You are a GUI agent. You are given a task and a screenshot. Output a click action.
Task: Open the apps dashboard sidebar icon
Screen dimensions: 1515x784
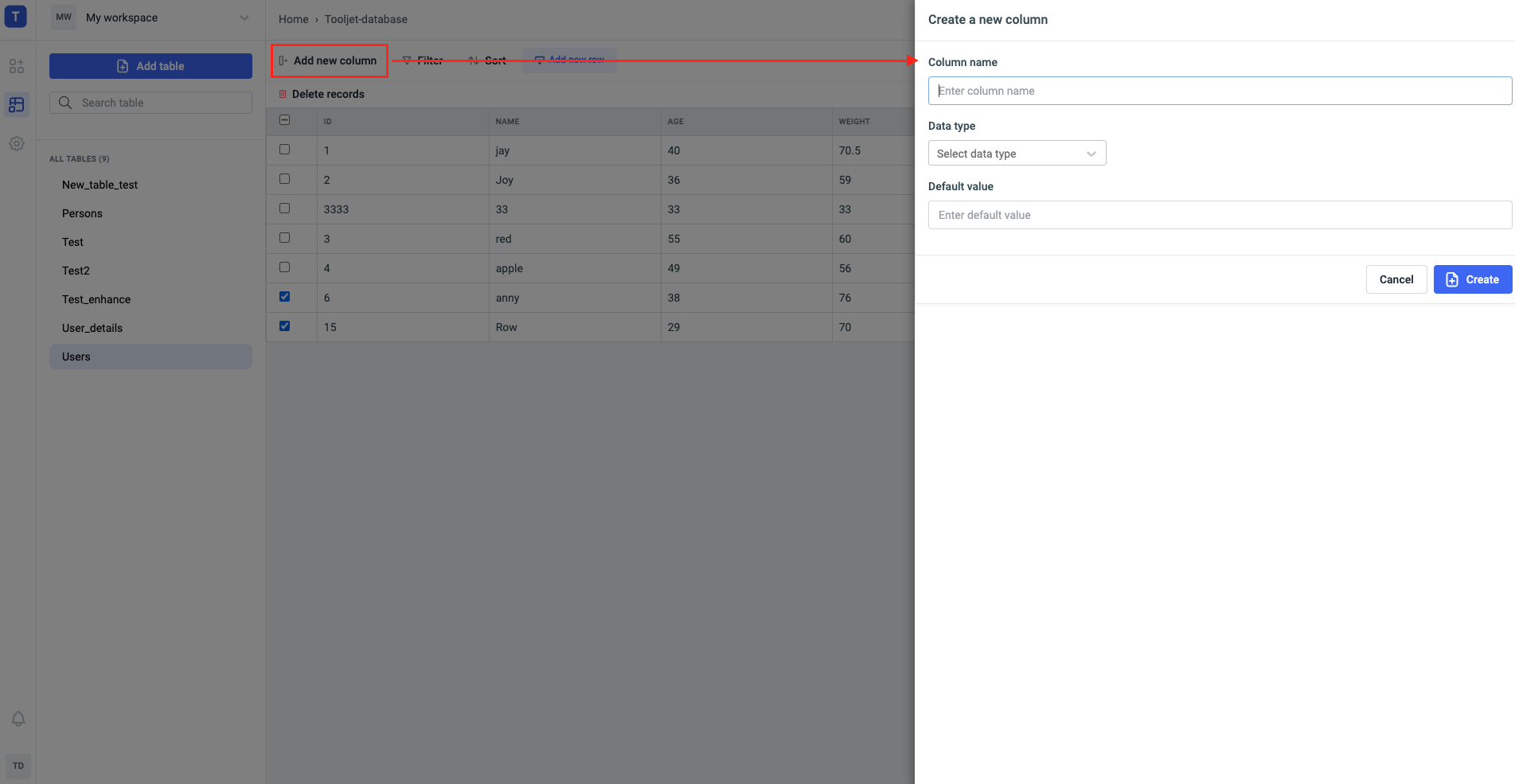pyautogui.click(x=17, y=66)
